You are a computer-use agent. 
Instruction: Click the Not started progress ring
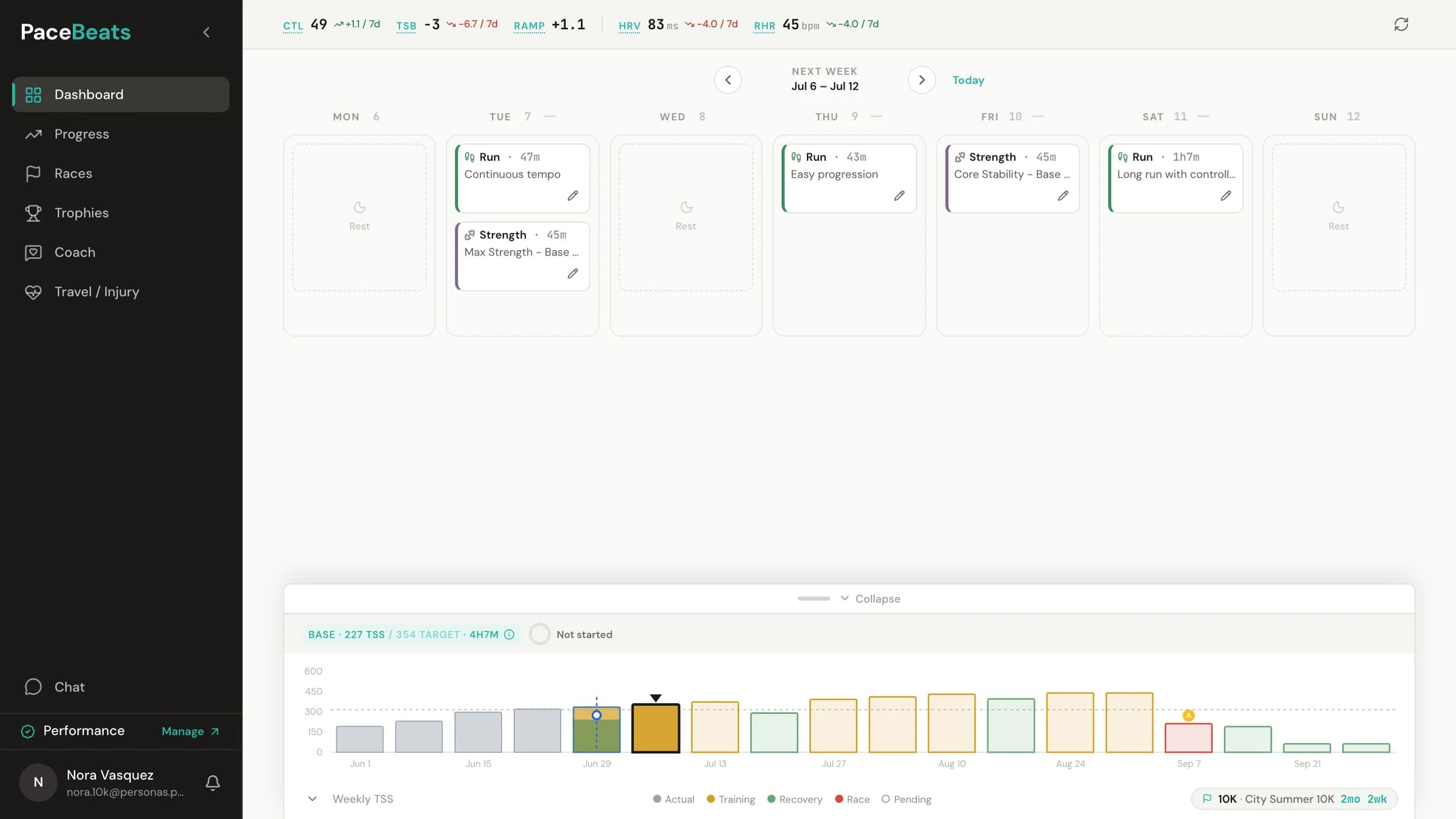[539, 635]
